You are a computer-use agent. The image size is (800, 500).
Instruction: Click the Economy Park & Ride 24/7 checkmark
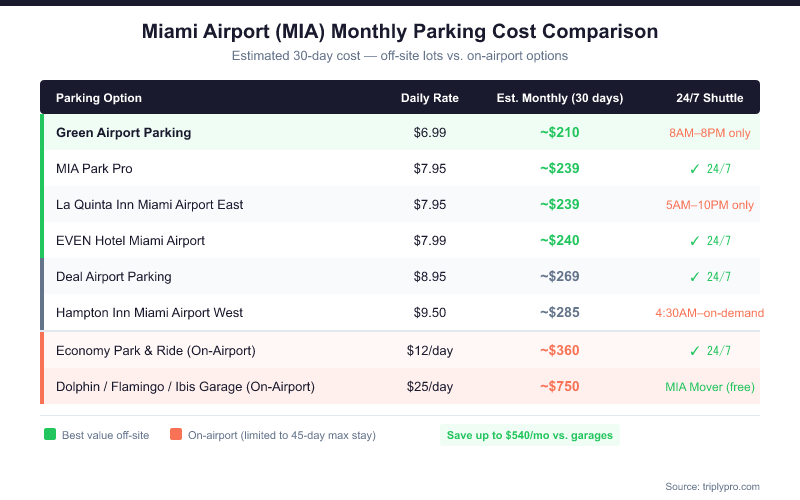click(x=694, y=351)
